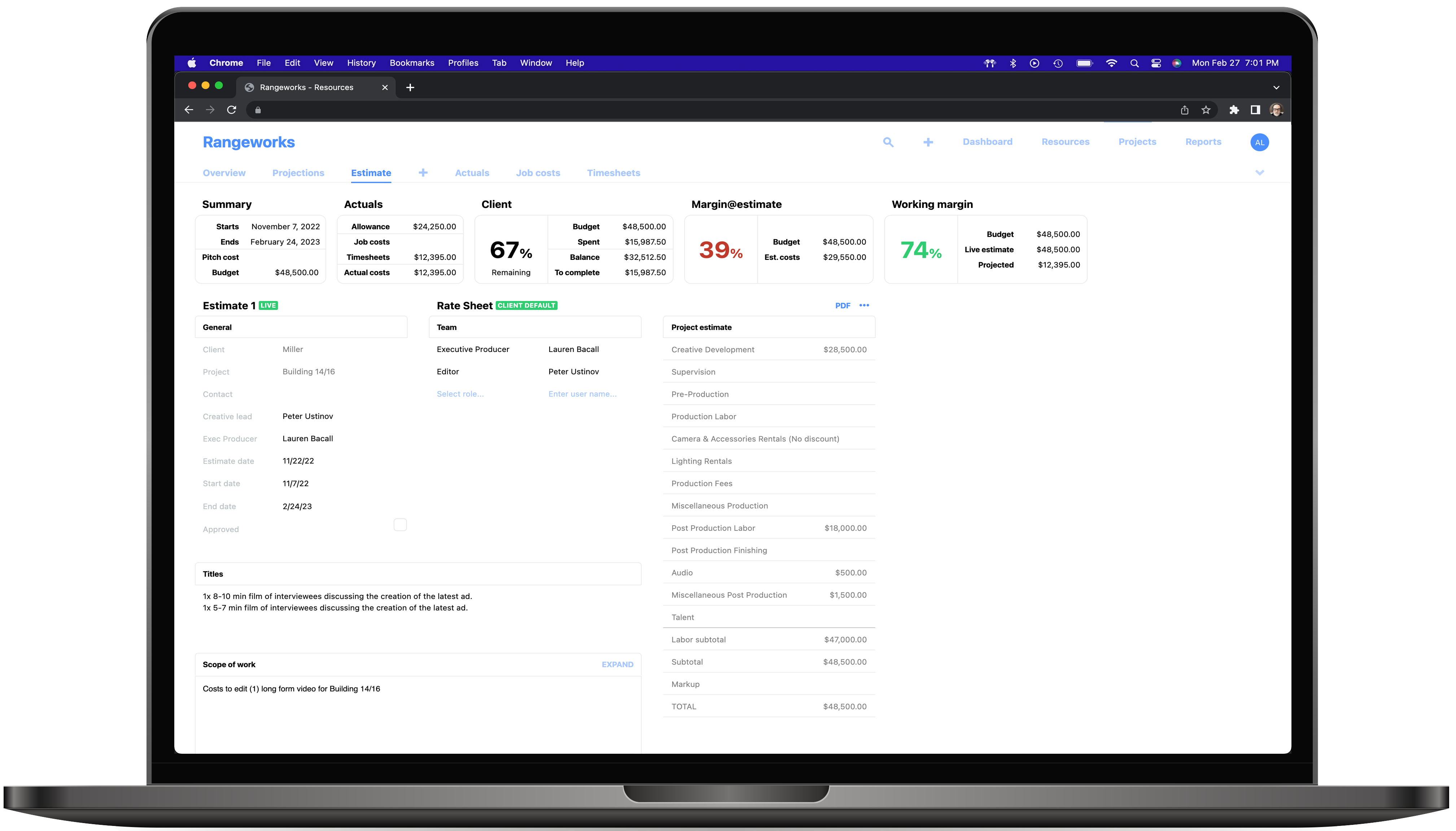1456x831 pixels.
Task: Download the estimate via PDF link
Action: coord(843,305)
